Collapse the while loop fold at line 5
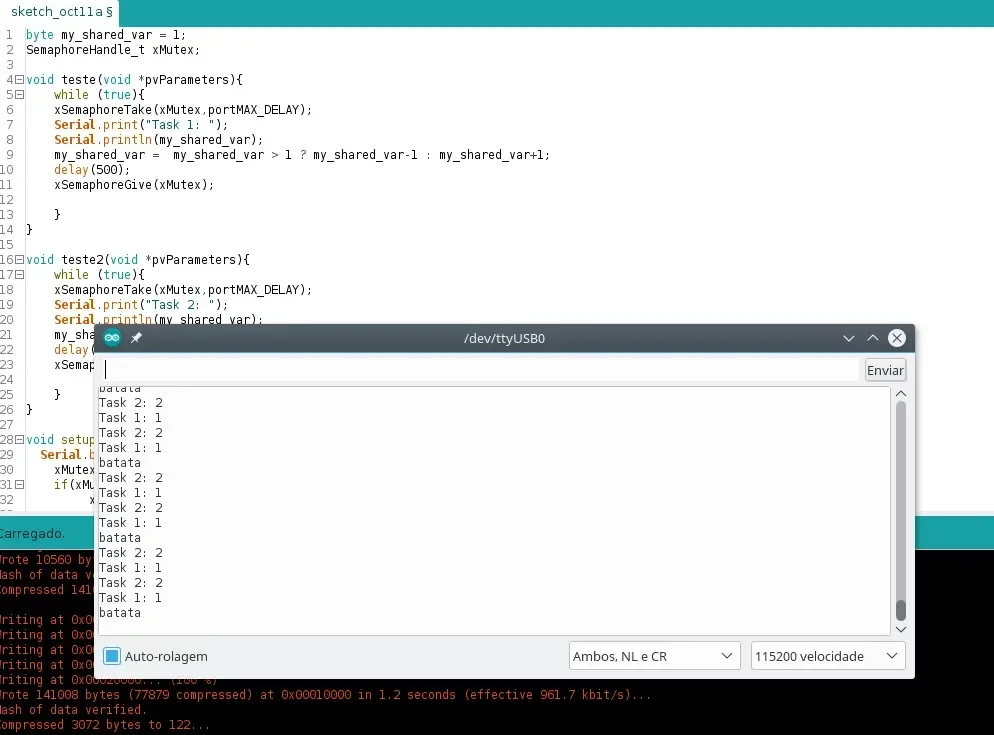The image size is (994, 735). (x=20, y=94)
